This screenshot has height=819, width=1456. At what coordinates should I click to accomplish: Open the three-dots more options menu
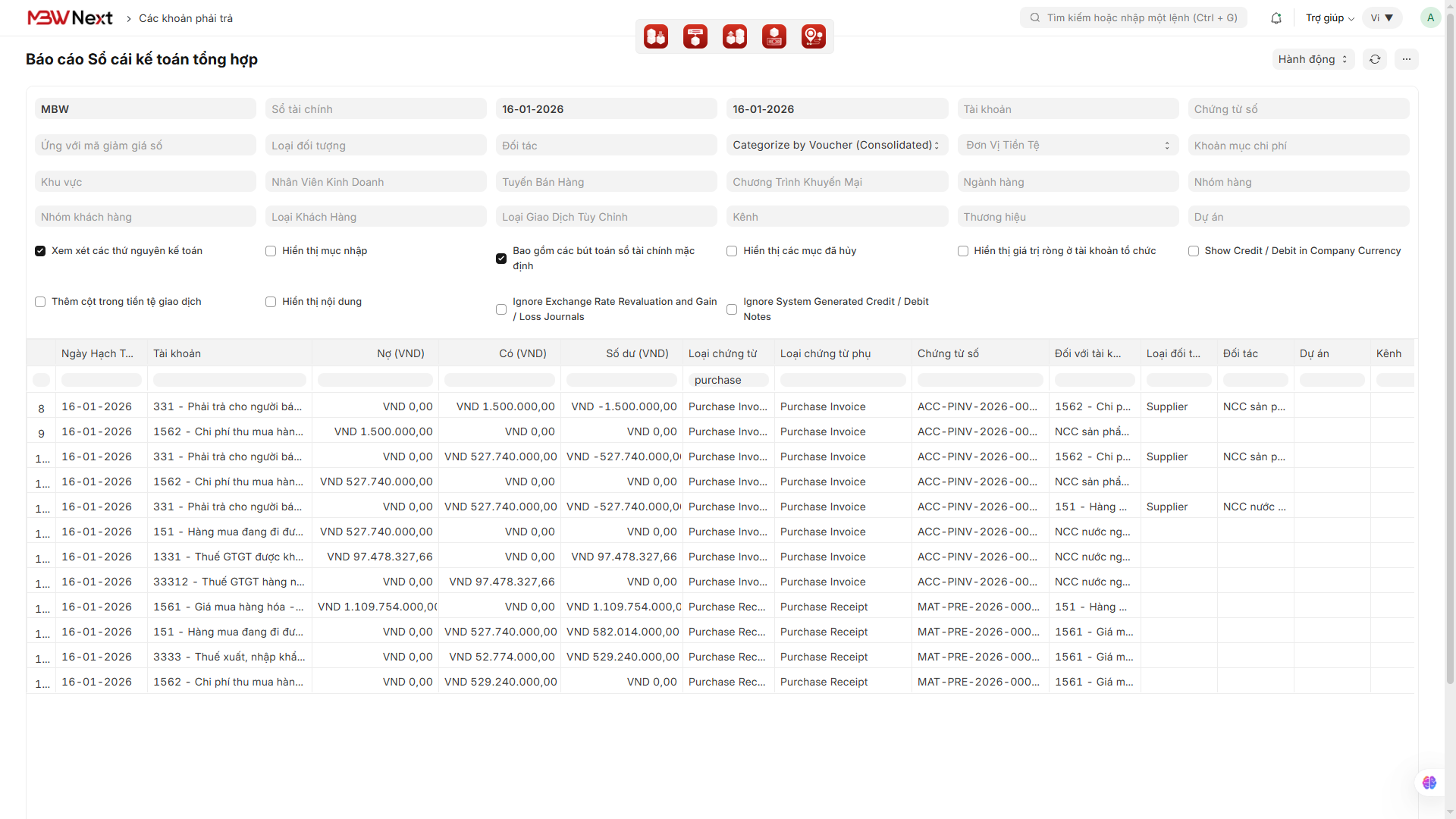(x=1407, y=59)
